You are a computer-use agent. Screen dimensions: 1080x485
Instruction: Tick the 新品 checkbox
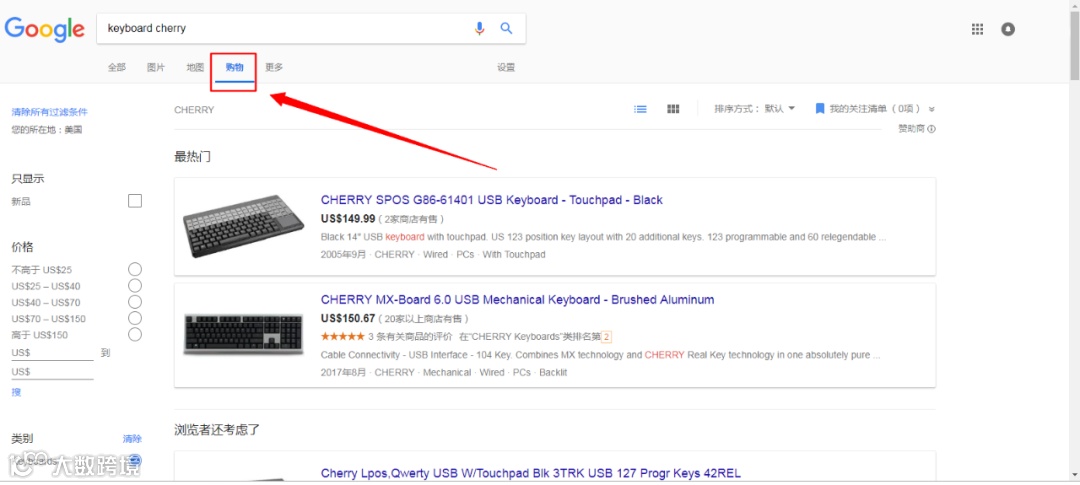tap(135, 201)
